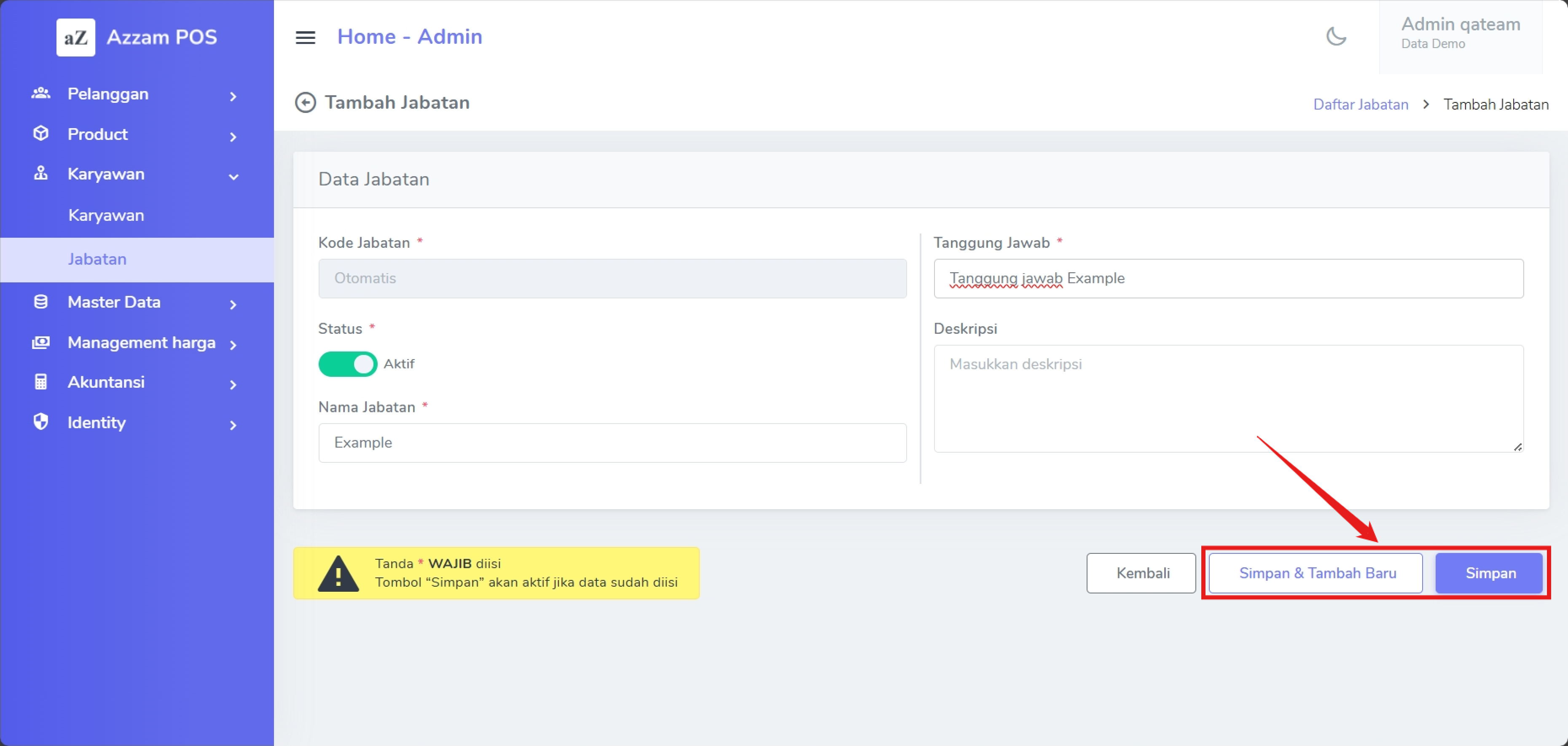Click the Simpan button

click(x=1490, y=573)
